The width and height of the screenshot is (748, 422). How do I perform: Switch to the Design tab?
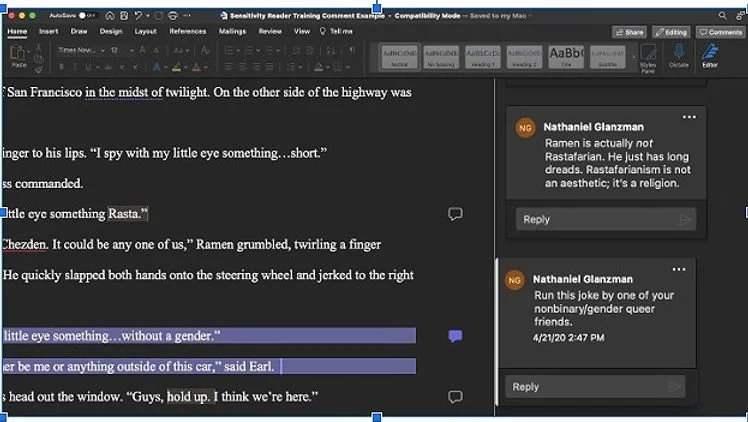click(111, 31)
